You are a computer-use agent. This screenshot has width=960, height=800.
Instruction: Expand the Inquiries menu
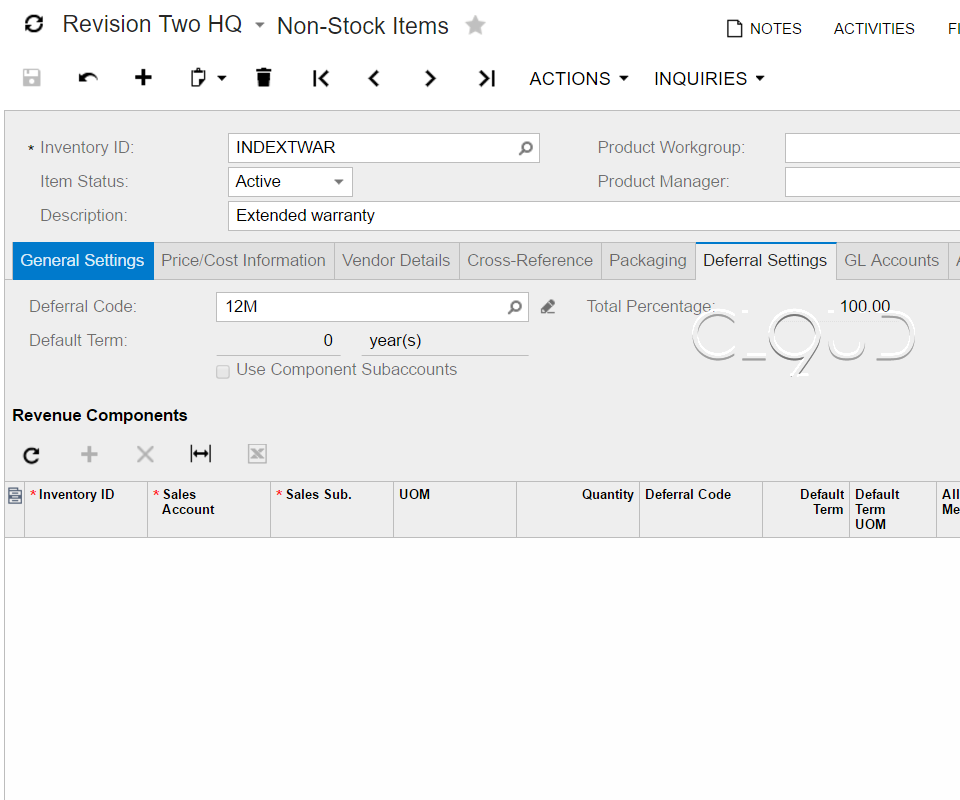pos(709,78)
